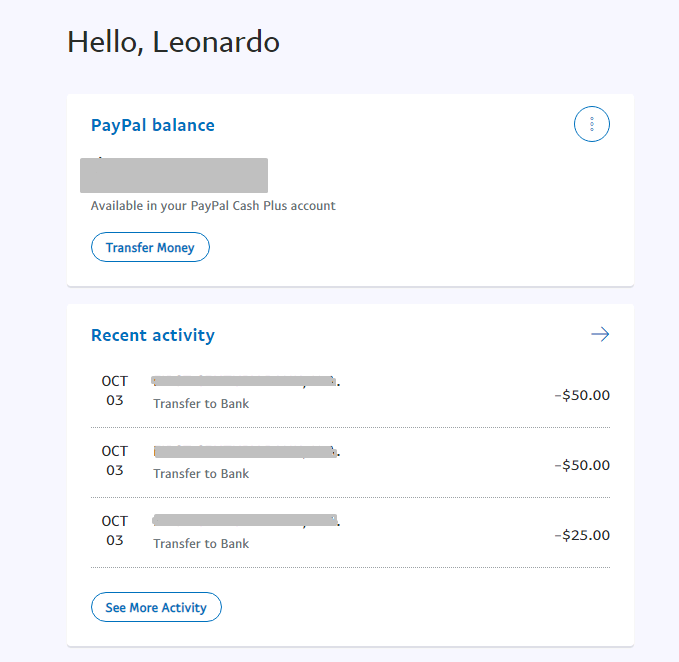Viewport: 679px width, 662px height.
Task: Select Transfer to Bank label of the middle transaction
Action: pyautogui.click(x=201, y=474)
